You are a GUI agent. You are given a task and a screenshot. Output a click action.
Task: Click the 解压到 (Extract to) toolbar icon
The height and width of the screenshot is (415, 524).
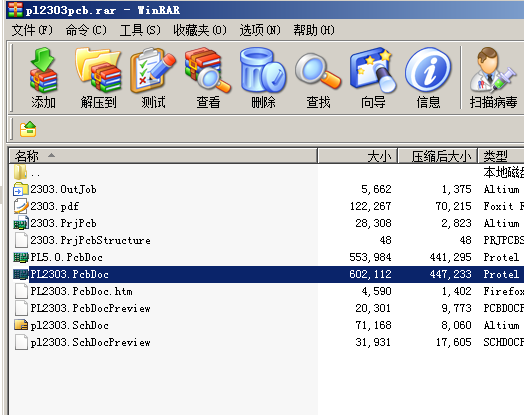[98, 71]
